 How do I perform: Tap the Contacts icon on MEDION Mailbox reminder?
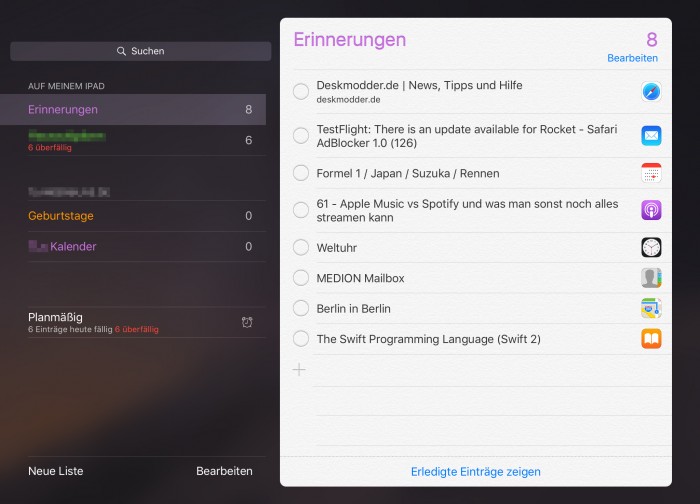point(651,278)
